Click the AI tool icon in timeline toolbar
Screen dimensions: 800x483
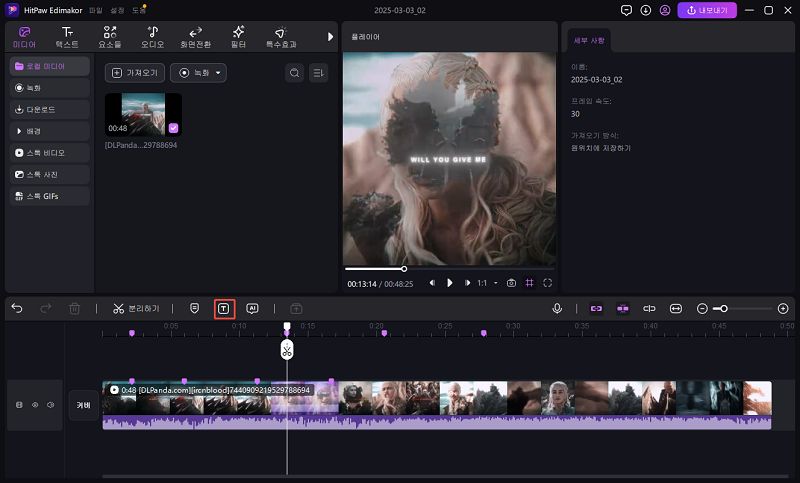252,308
